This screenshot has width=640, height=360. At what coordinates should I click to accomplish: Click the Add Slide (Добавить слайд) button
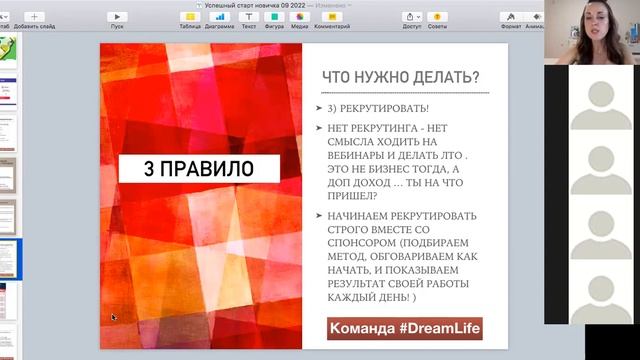click(x=34, y=17)
